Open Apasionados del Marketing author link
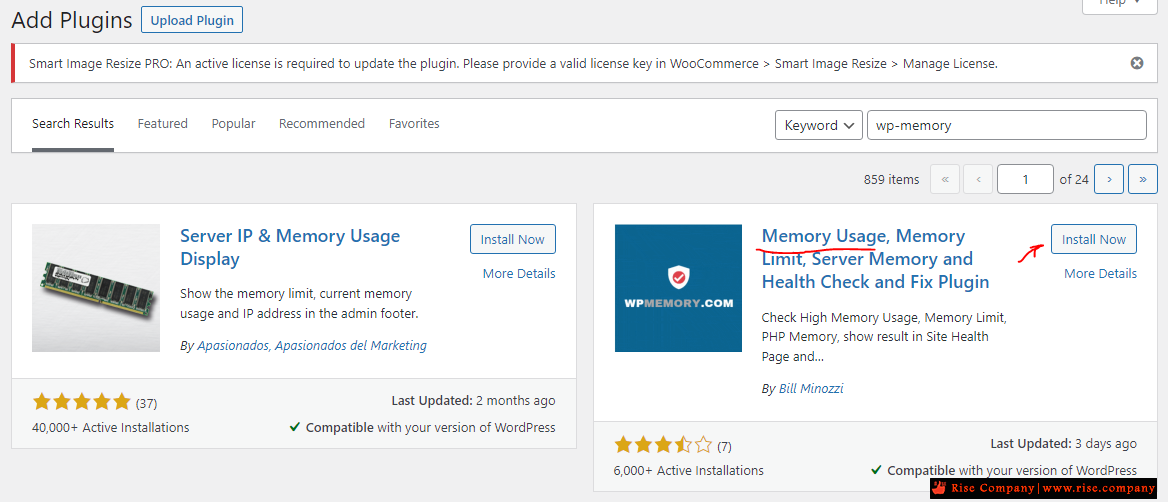The width and height of the screenshot is (1168, 502). point(312,346)
